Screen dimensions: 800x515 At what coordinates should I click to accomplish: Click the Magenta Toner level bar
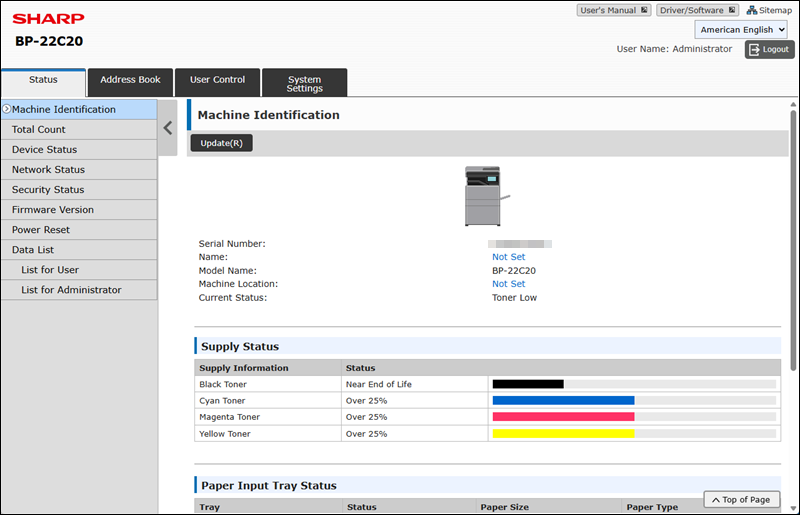[x=634, y=416]
